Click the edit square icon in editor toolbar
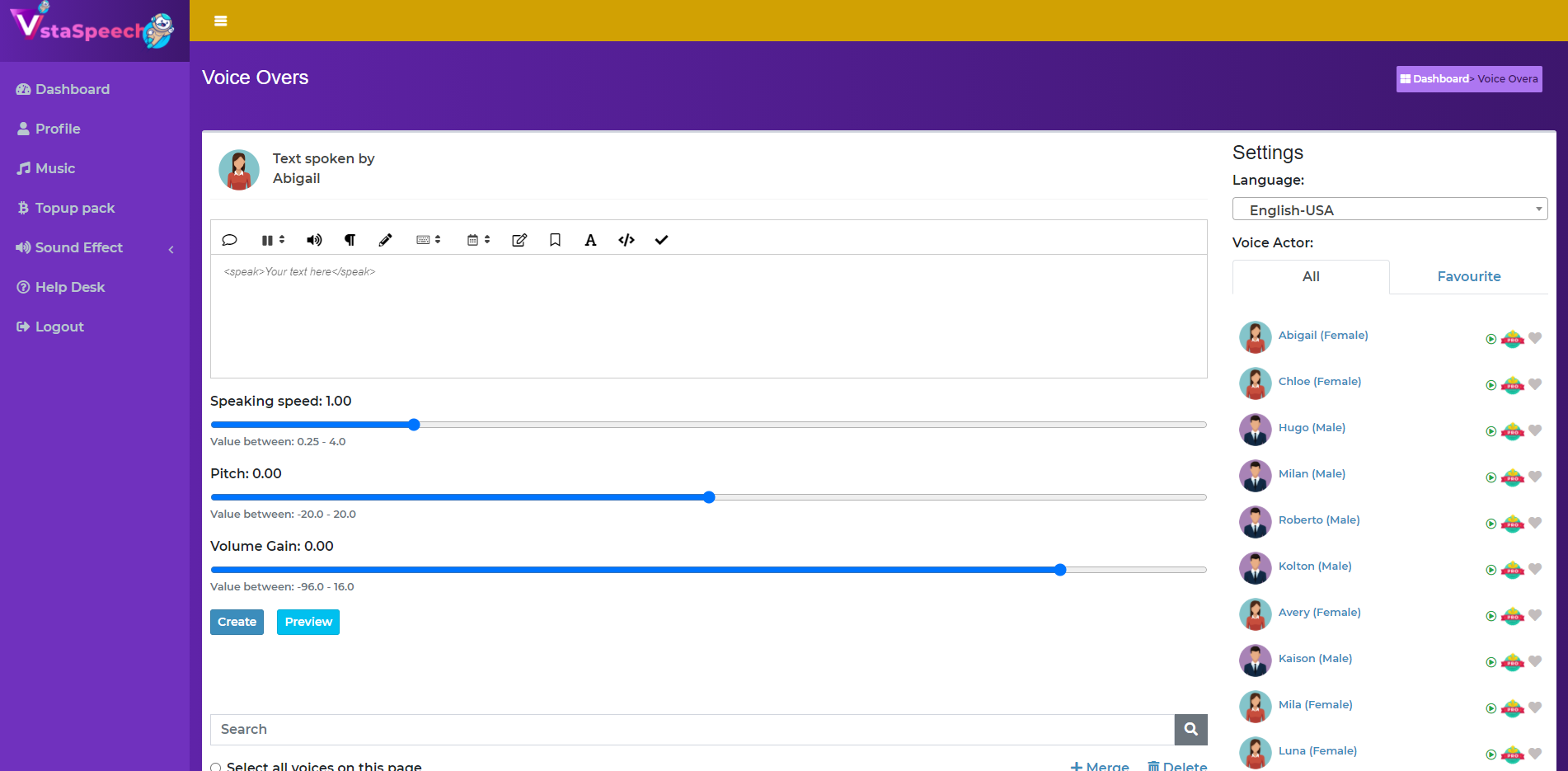This screenshot has width=1568, height=771. coord(519,240)
